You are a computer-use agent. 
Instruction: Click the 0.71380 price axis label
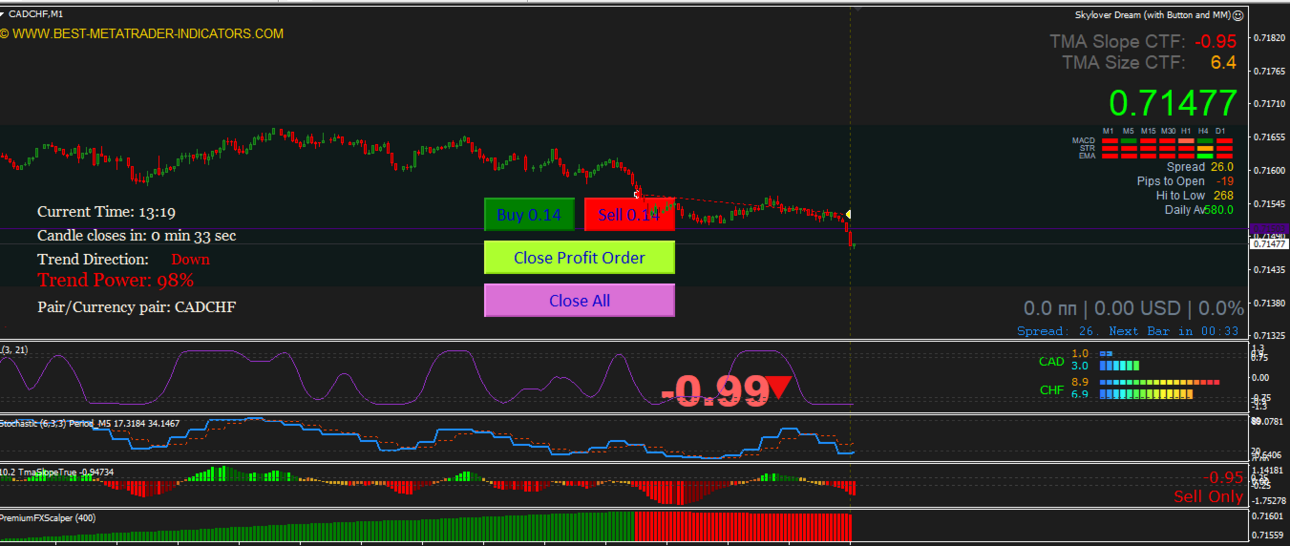(x=1270, y=302)
